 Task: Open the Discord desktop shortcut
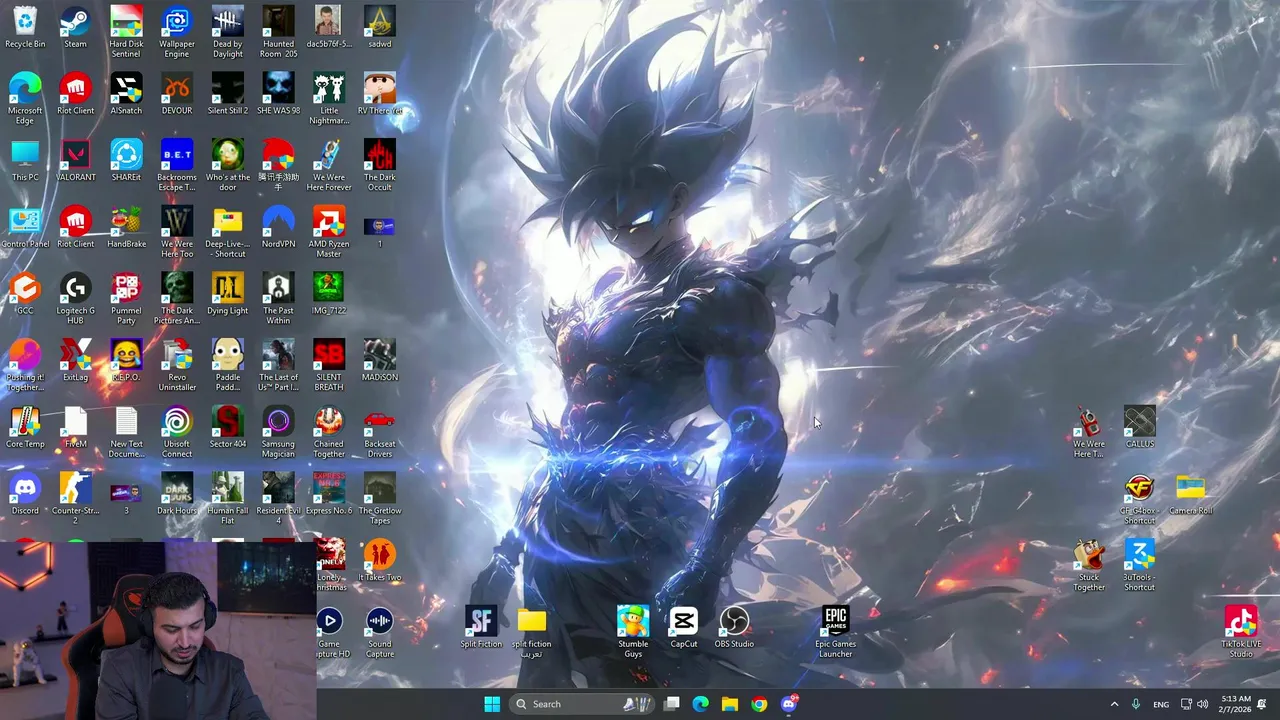[x=25, y=494]
